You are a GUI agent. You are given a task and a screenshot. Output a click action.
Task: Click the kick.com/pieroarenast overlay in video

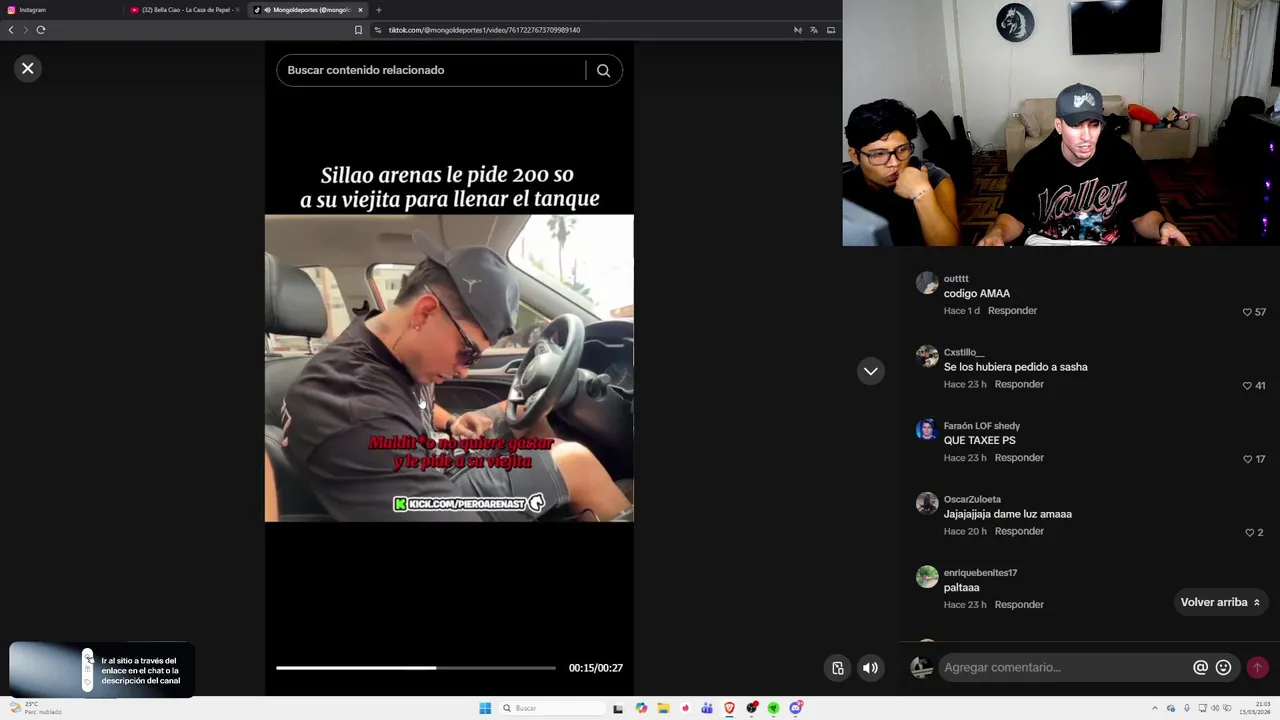(x=468, y=504)
